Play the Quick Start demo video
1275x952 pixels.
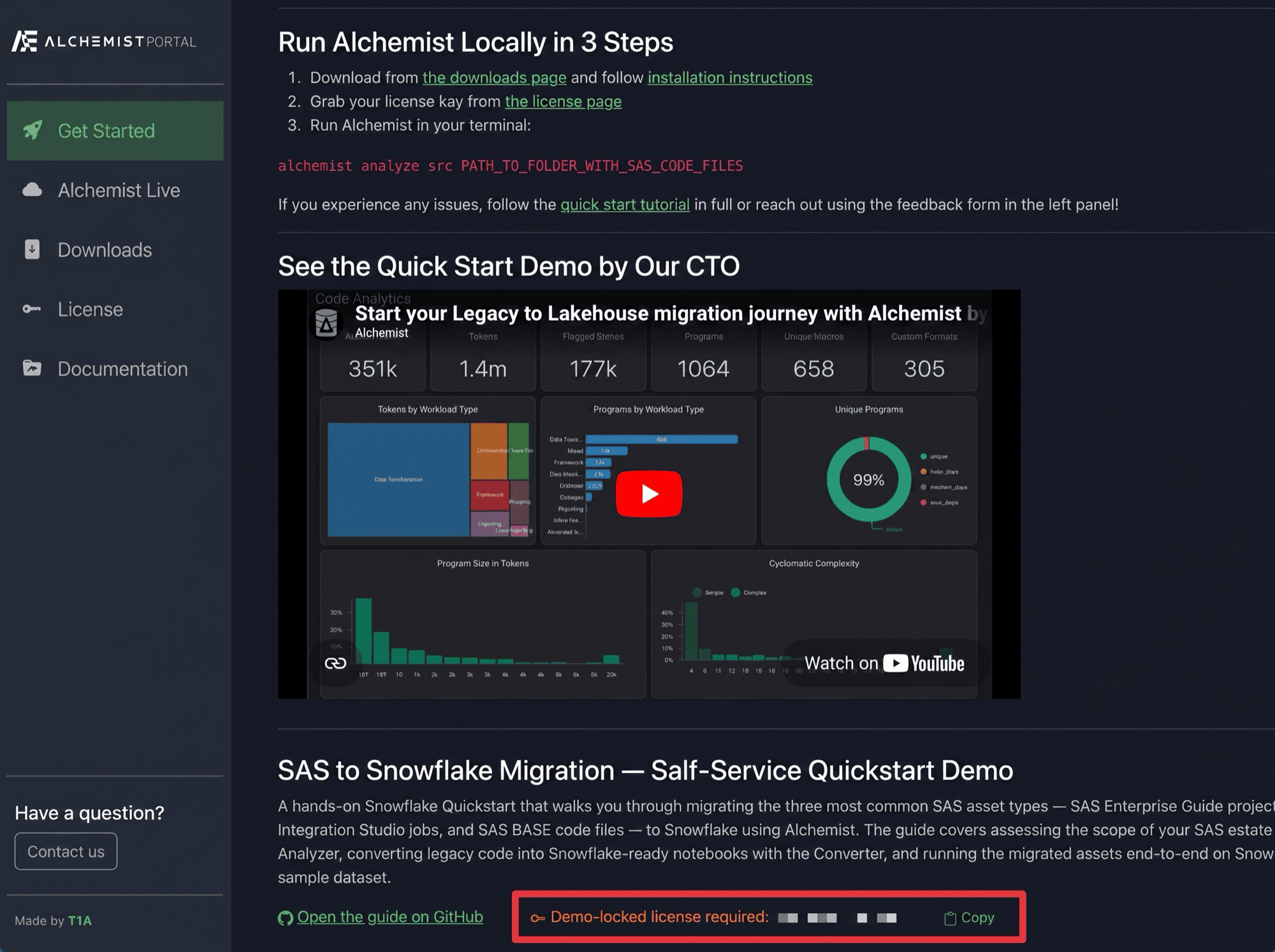click(649, 494)
